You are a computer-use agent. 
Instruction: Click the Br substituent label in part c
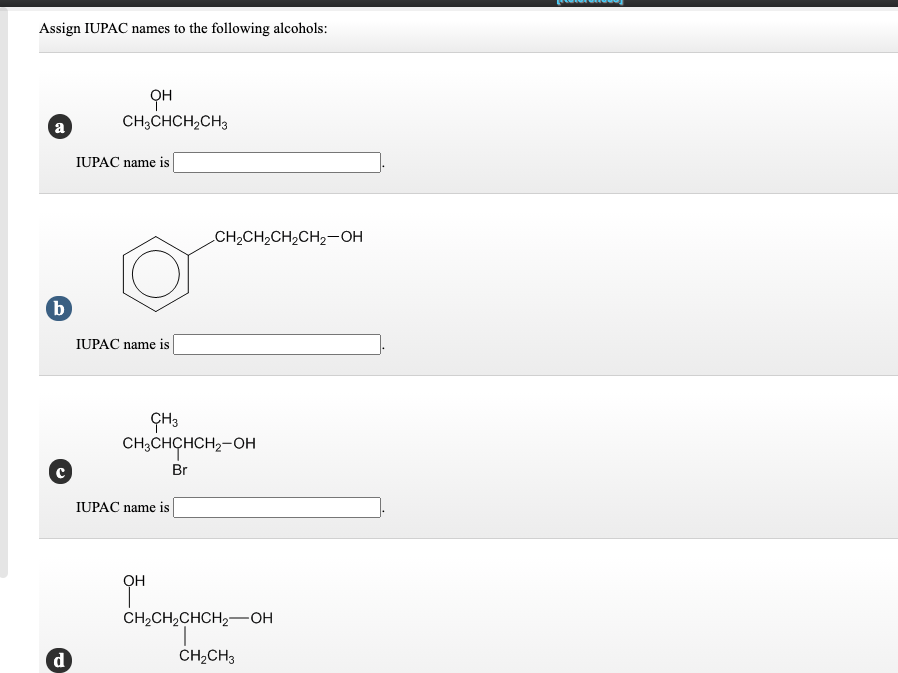pyautogui.click(x=180, y=470)
